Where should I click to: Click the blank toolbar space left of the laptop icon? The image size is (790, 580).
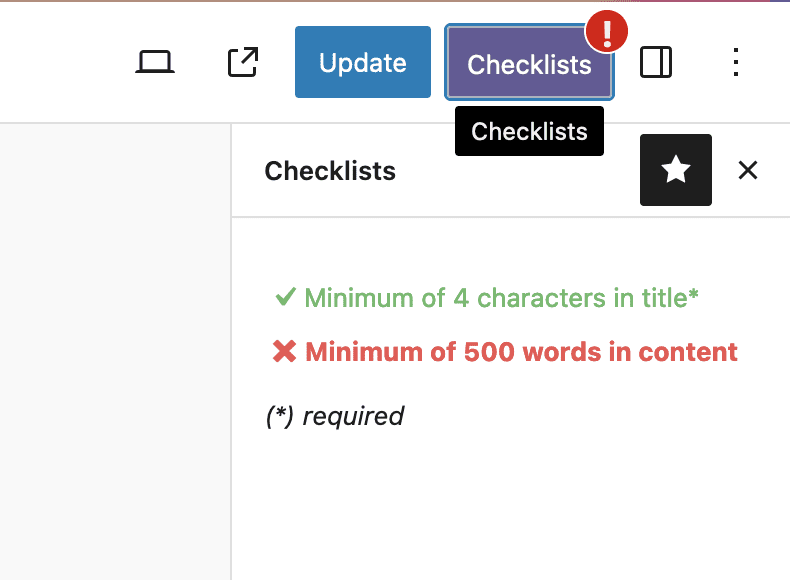60,63
